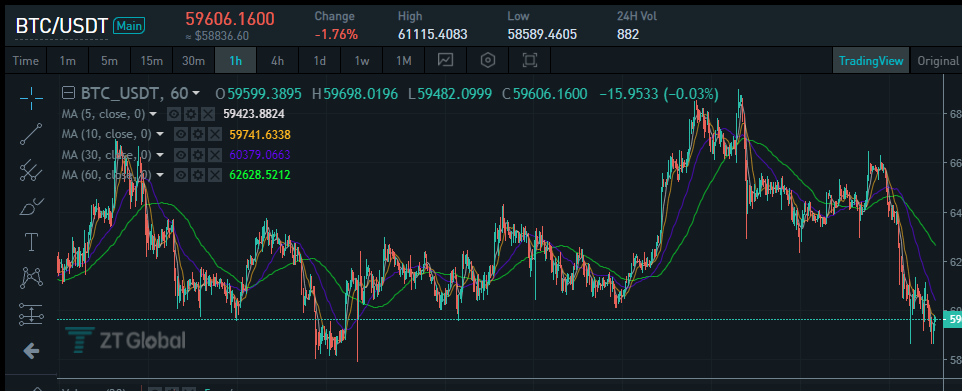Select the 1w interval
Viewport: 962px width, 391px height.
point(361,60)
